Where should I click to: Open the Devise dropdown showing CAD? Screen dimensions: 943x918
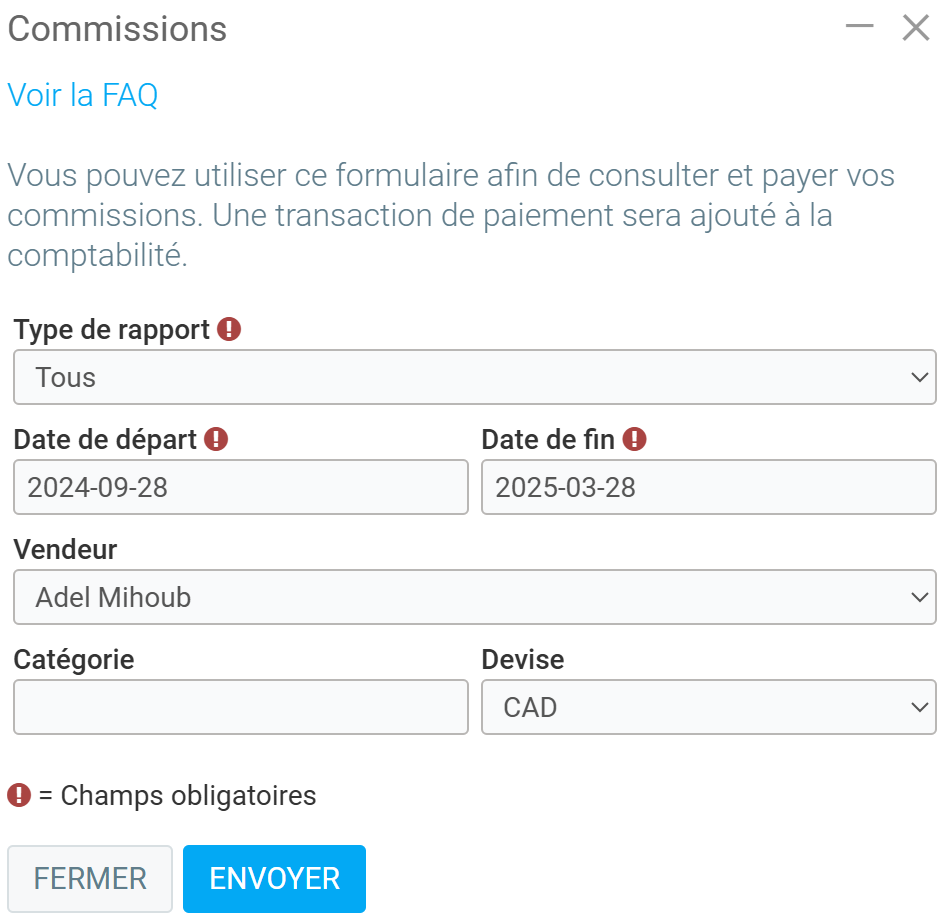[x=708, y=707]
